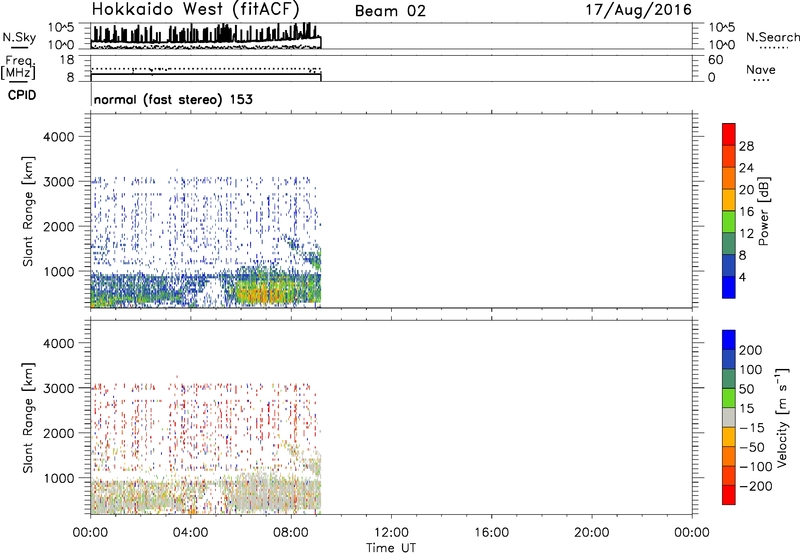800x554 pixels.
Task: Click the '10^5' label left of the sky noise panel
Action: (61, 27)
